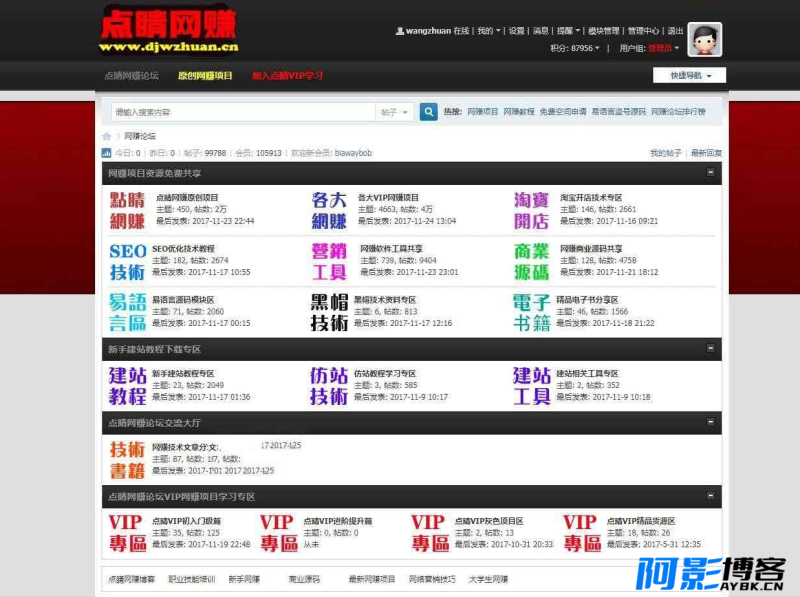Open the 最新回复 link

[x=706, y=153]
